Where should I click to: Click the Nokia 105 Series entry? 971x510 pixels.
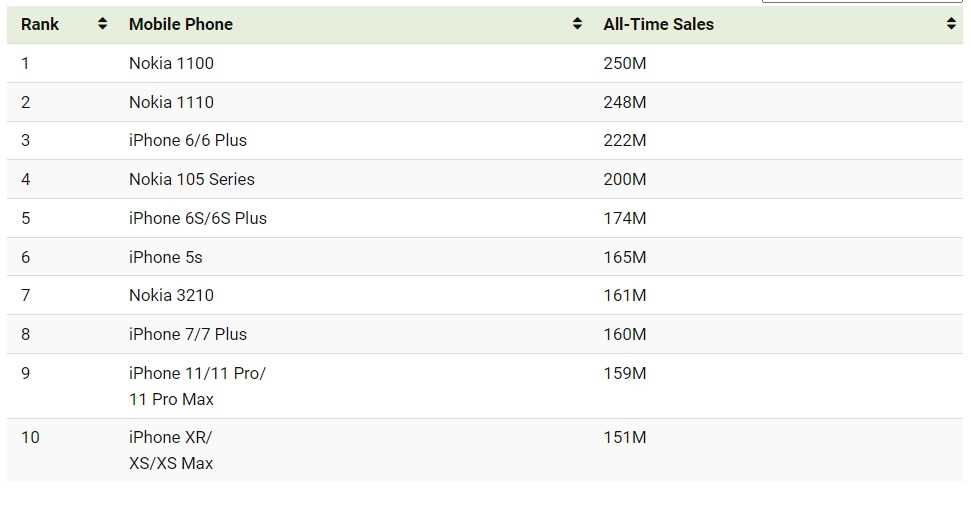click(x=191, y=179)
